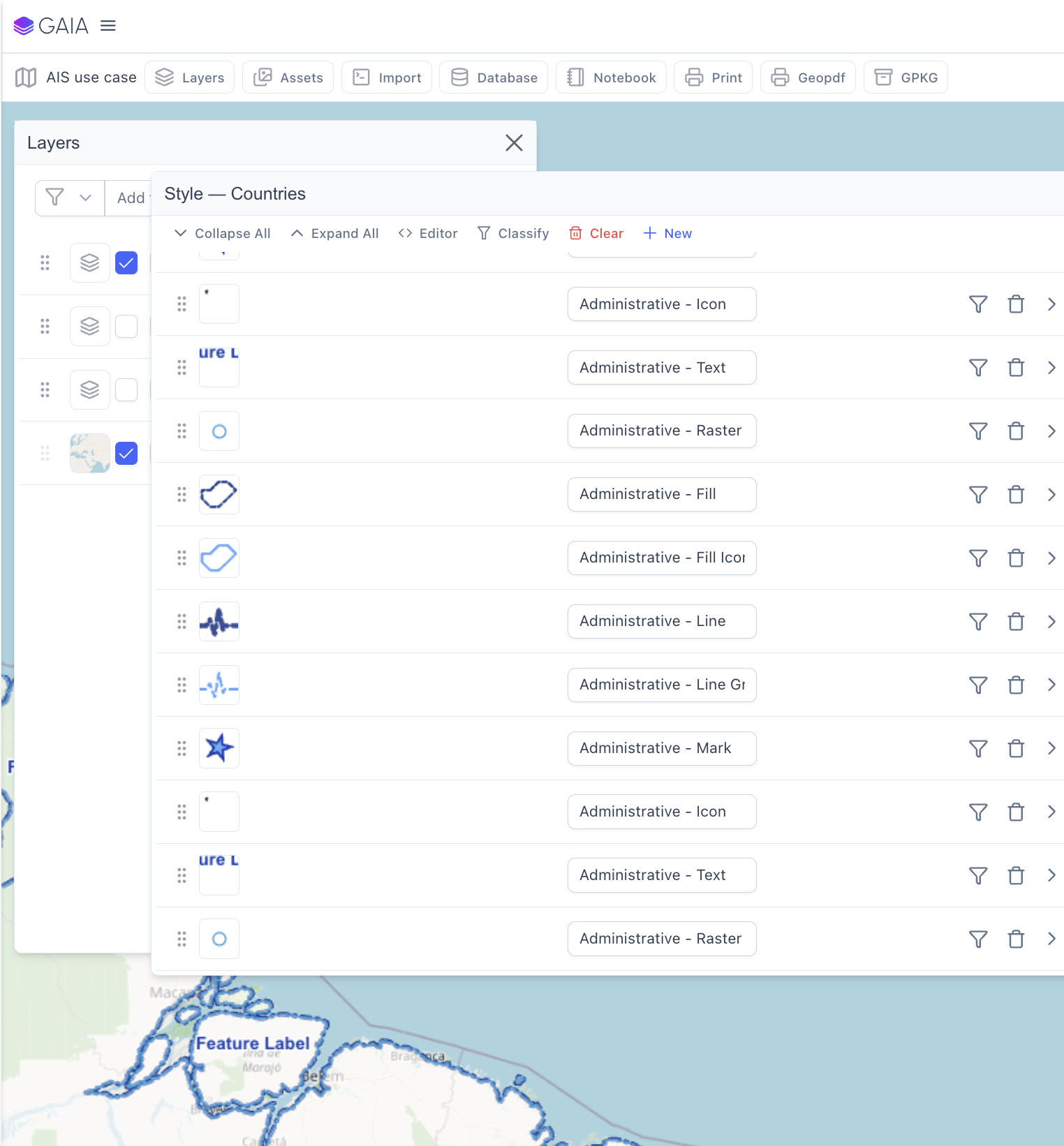Uncheck the first layer's visibility checkbox

point(126,263)
